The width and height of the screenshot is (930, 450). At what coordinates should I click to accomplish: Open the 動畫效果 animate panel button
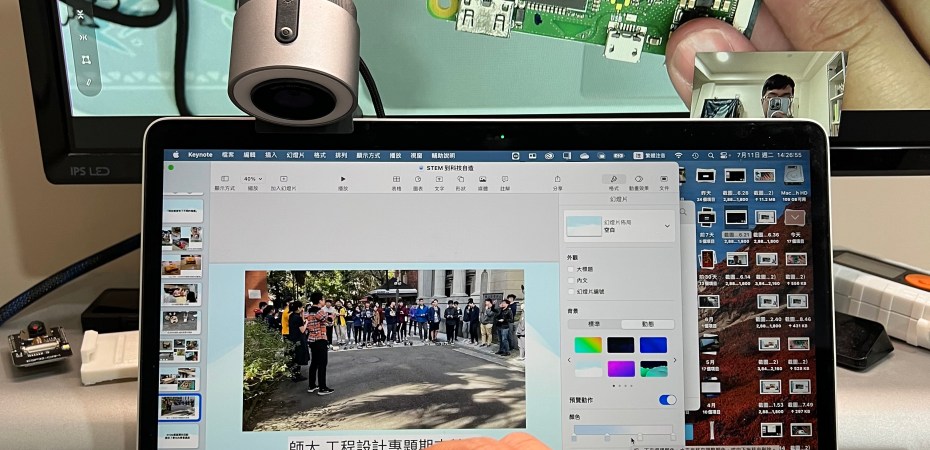tap(639, 180)
